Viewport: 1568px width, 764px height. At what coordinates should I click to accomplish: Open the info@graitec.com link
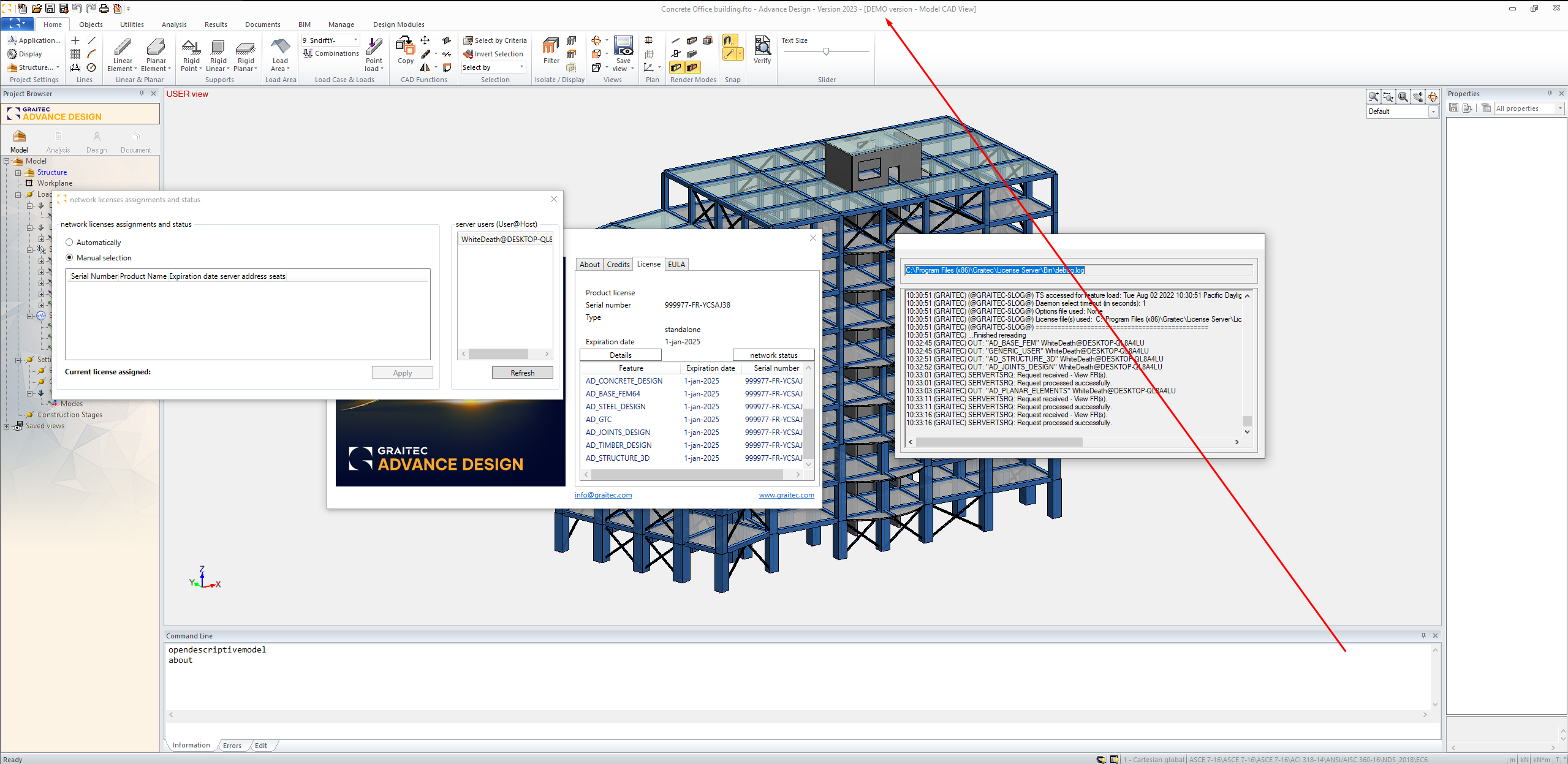(x=603, y=495)
